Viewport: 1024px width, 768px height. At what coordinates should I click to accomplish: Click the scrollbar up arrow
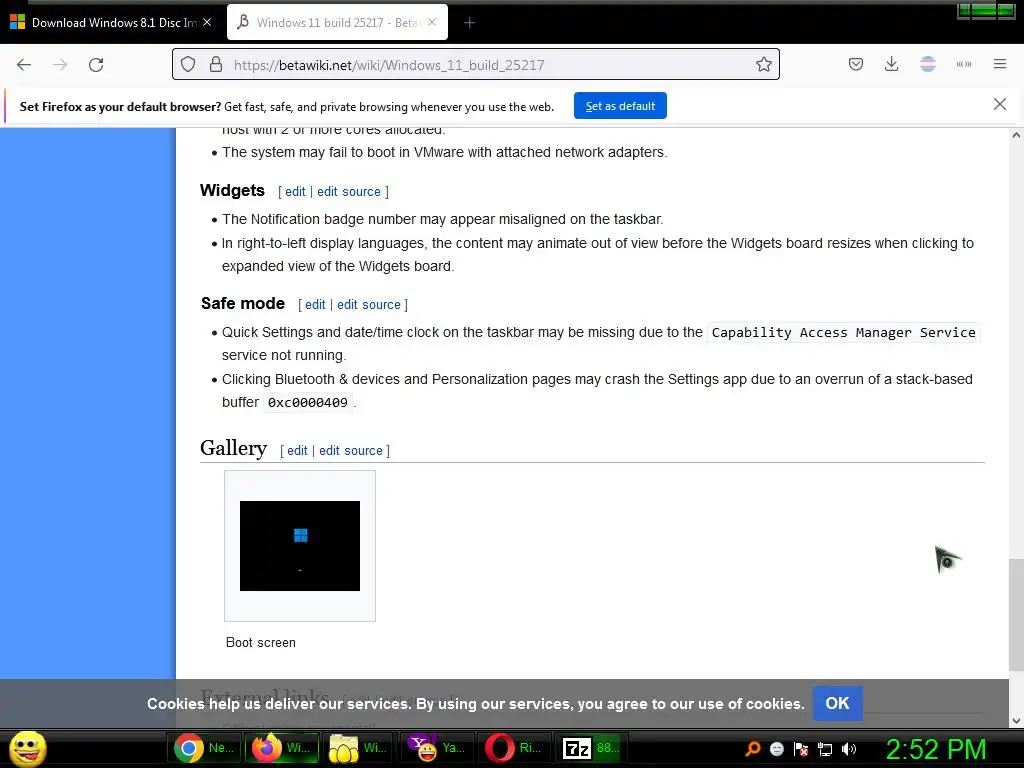(x=1016, y=135)
